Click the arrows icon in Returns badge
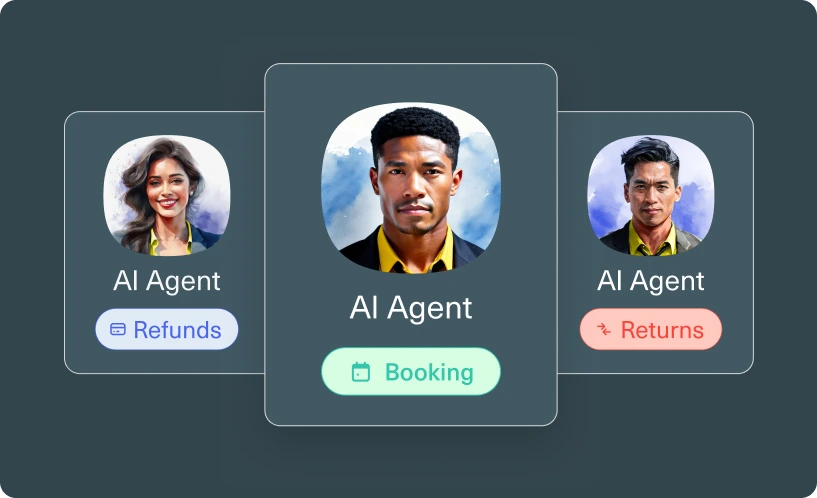 (x=603, y=329)
